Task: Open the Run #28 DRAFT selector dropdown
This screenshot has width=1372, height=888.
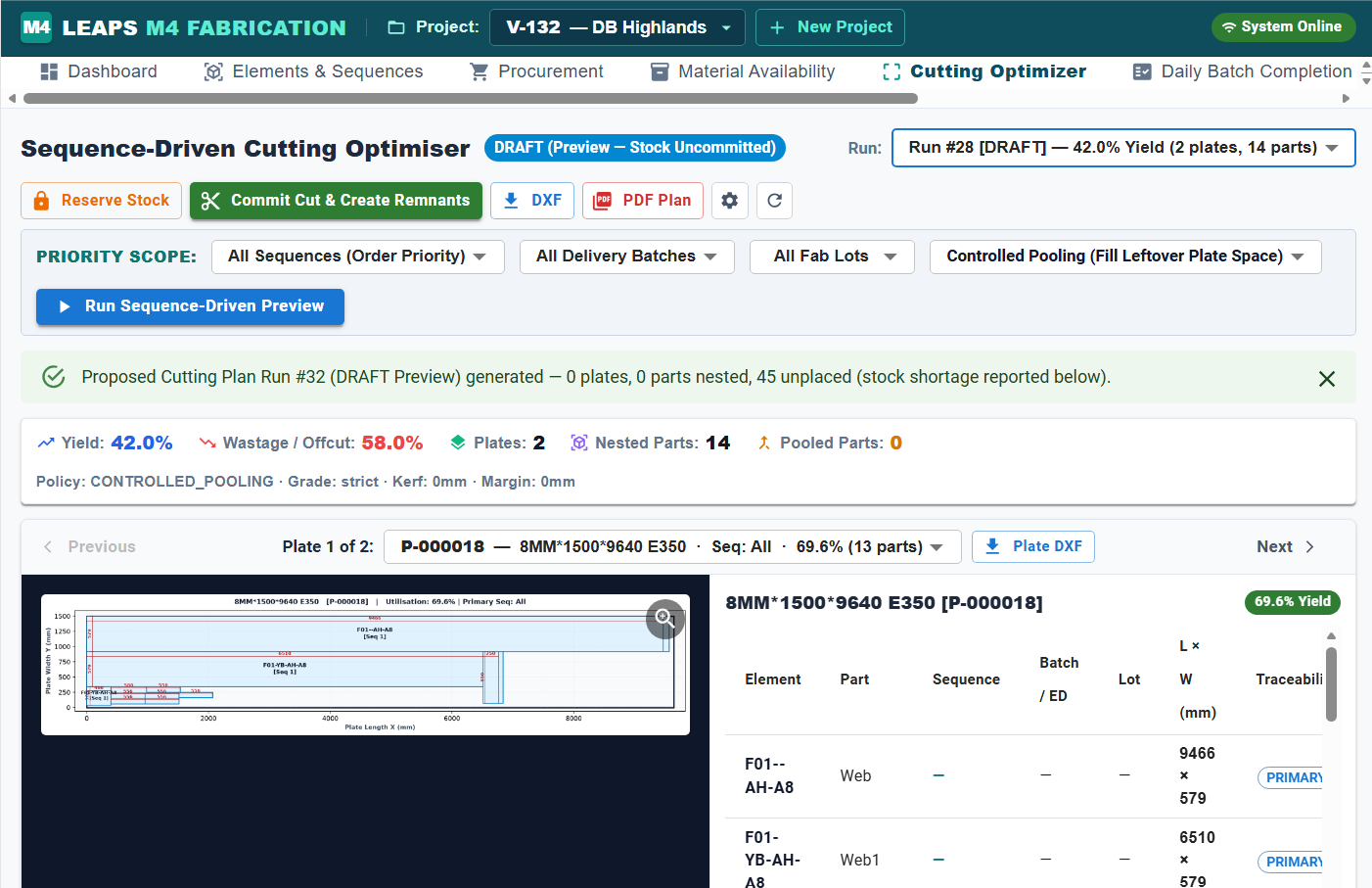Action: [1123, 148]
